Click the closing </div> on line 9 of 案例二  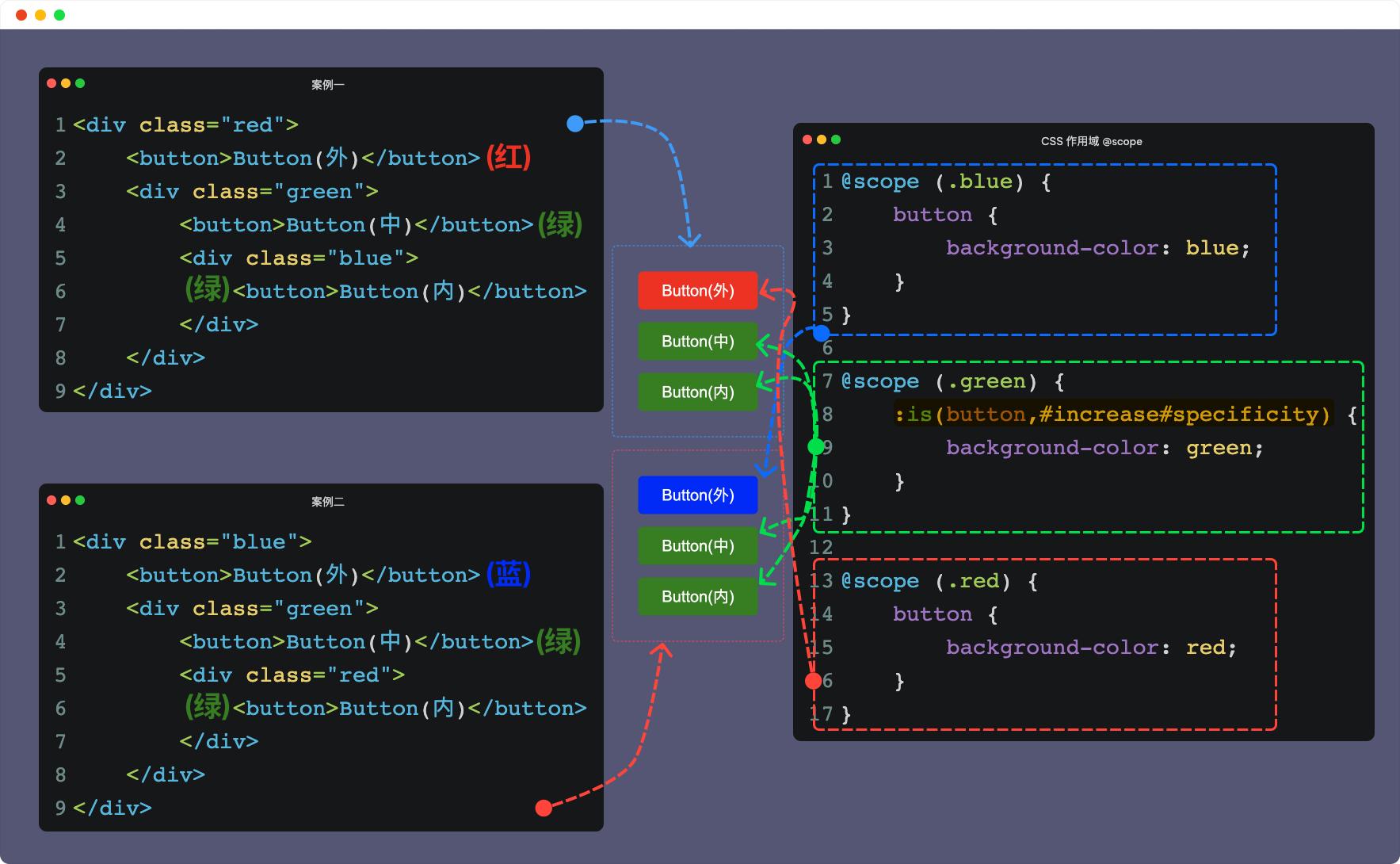click(113, 809)
